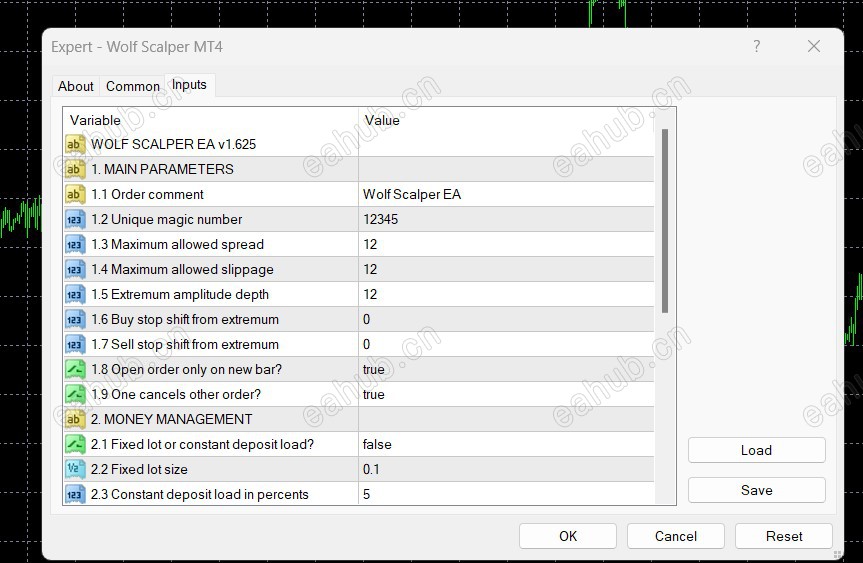Select the '1.9 One cancels other order?' label
Screen dimensions: 863x563
[x=176, y=394]
